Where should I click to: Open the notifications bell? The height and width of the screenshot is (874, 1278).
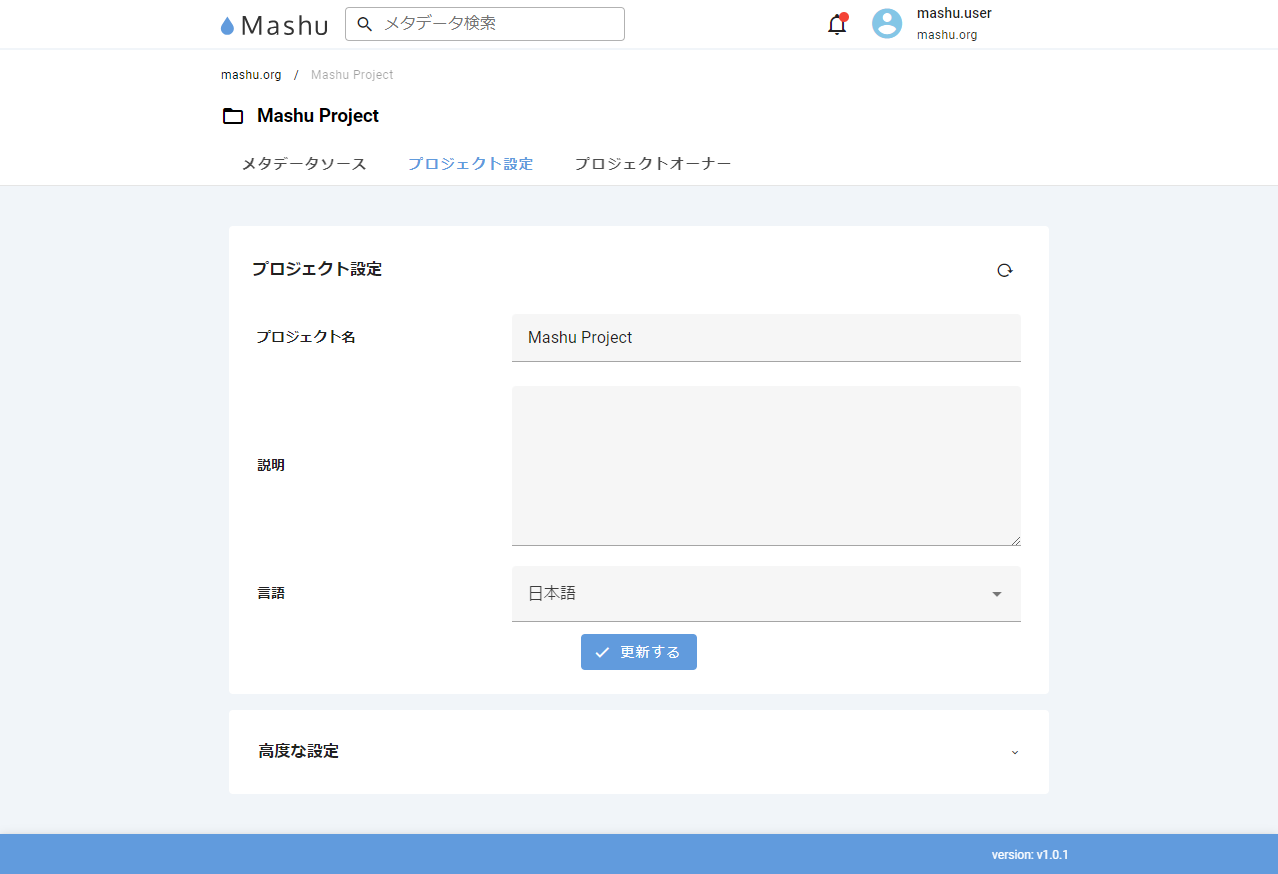837,25
